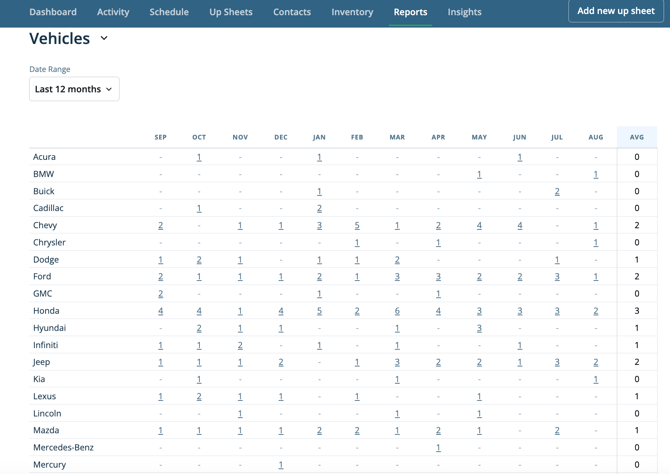The width and height of the screenshot is (670, 474).
Task: Open Chrysler's April count link
Action: click(x=438, y=243)
